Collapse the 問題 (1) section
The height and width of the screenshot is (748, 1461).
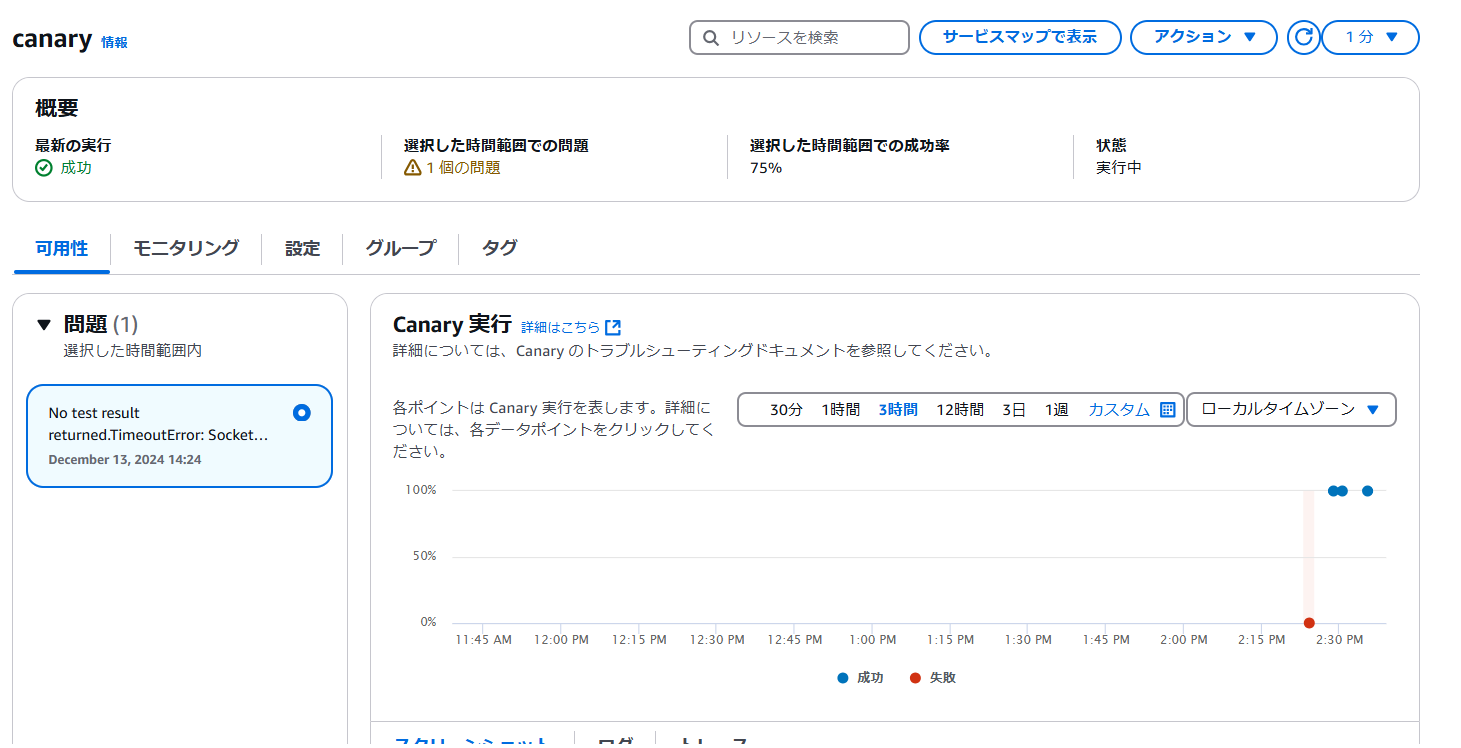click(43, 324)
